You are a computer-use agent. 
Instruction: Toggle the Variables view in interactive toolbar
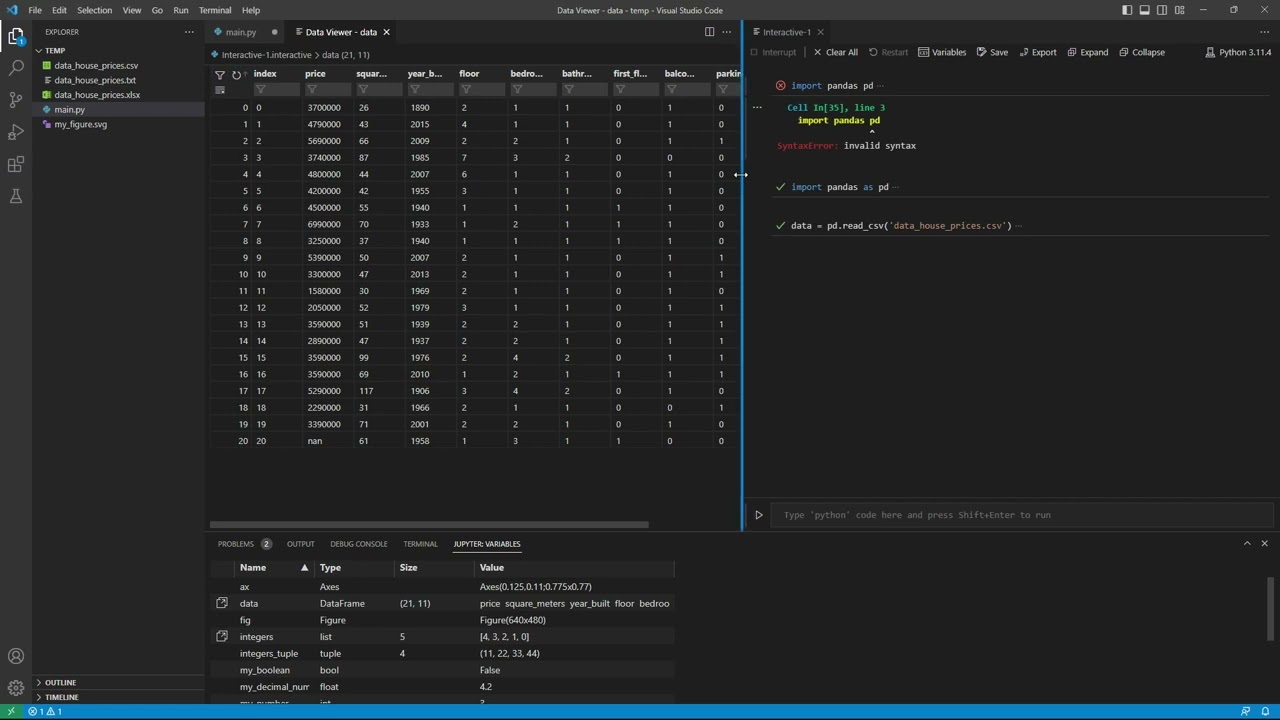tap(942, 52)
